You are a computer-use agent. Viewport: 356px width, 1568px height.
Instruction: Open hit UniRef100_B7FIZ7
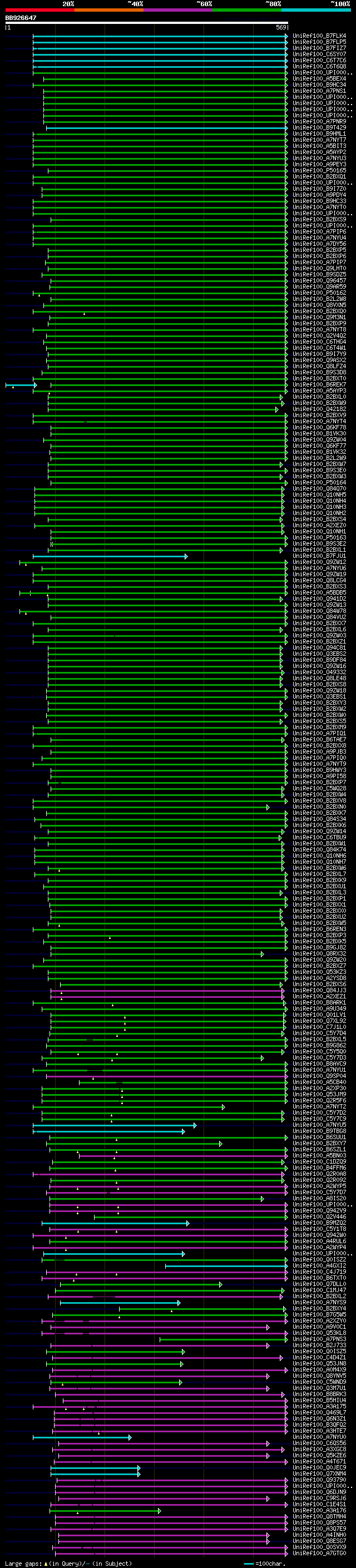pyautogui.click(x=319, y=48)
